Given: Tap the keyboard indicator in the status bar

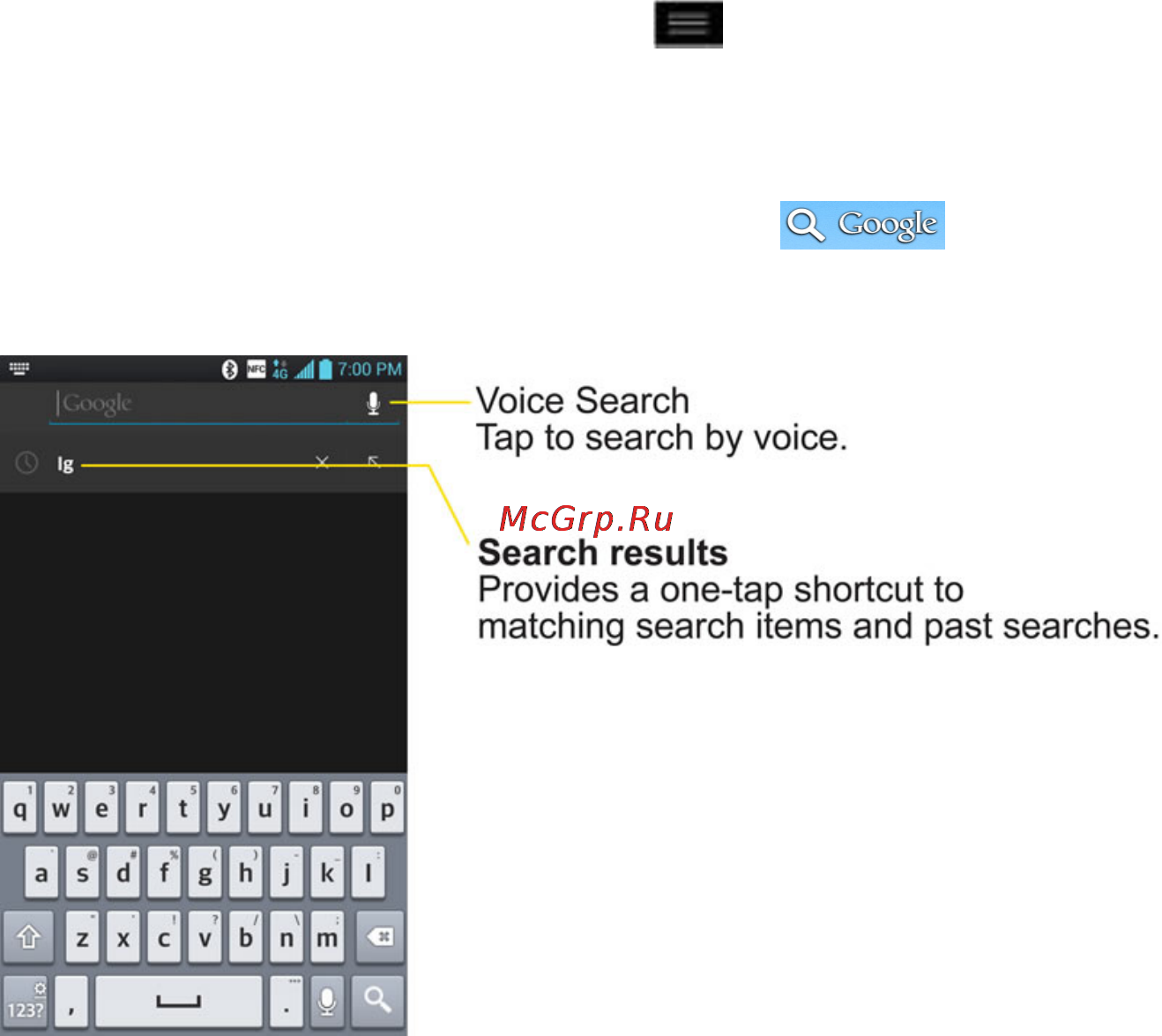Looking at the screenshot, I should [19, 368].
